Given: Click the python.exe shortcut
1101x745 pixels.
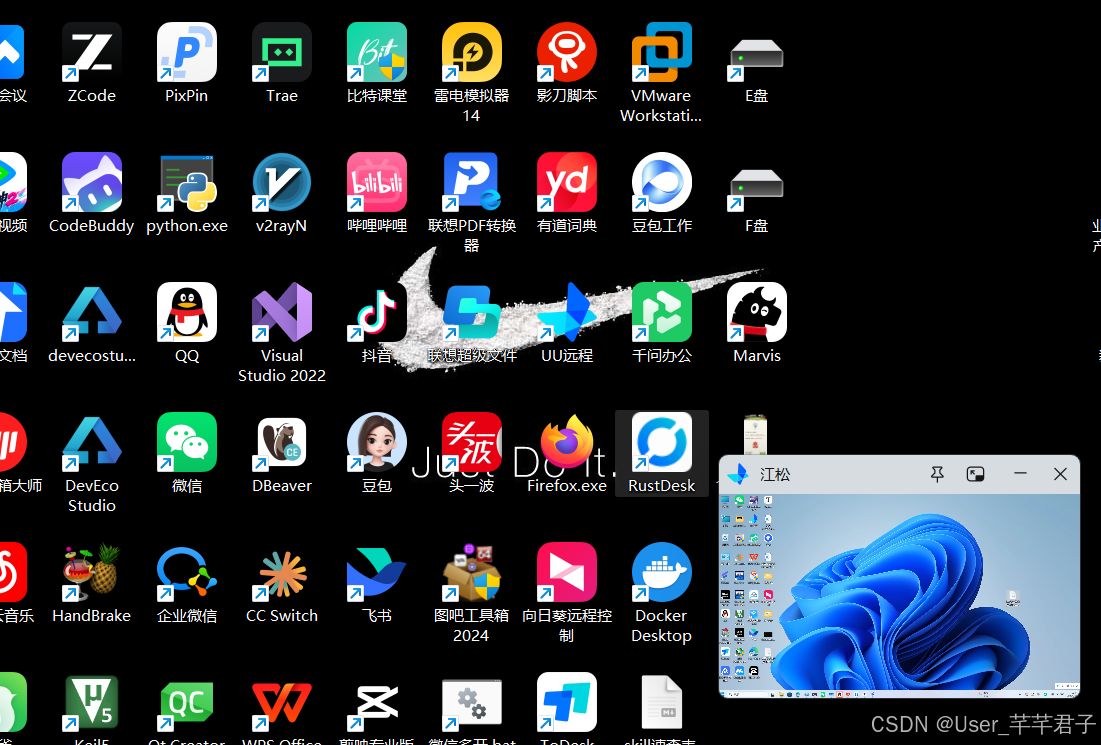Looking at the screenshot, I should (x=187, y=182).
